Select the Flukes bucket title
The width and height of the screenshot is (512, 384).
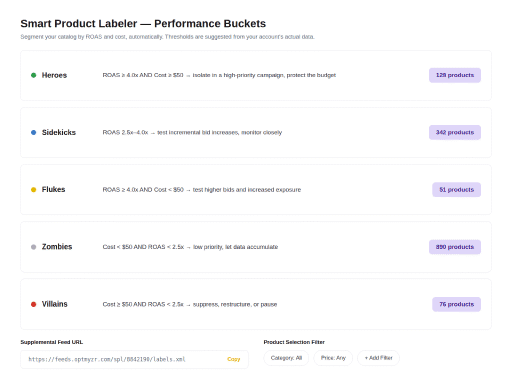[53, 190]
